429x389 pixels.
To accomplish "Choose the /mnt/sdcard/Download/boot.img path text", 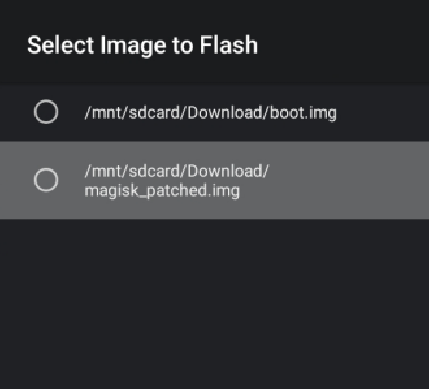I will (x=211, y=113).
